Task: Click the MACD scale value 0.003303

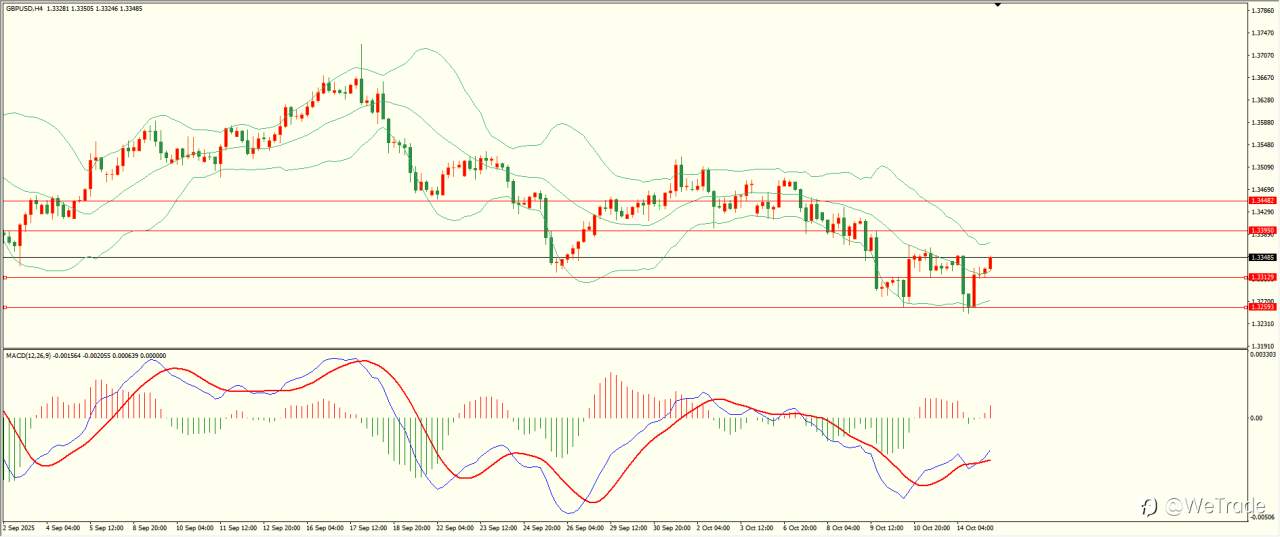Action: (1264, 355)
